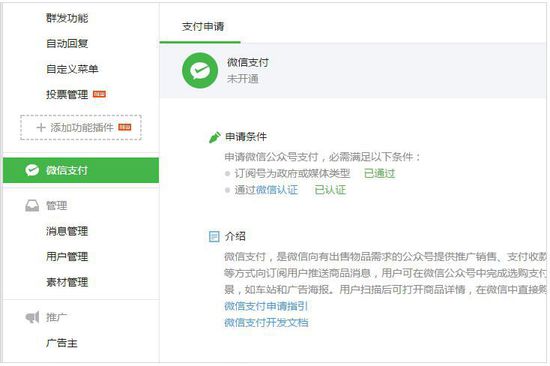Open 自动回复 menu item

[67, 44]
